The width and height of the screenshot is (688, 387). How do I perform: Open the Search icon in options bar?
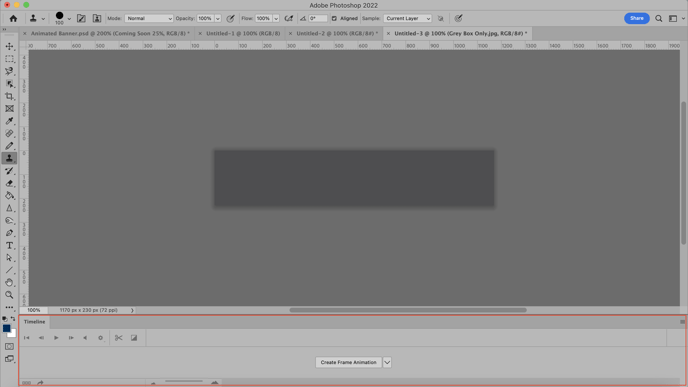[659, 18]
